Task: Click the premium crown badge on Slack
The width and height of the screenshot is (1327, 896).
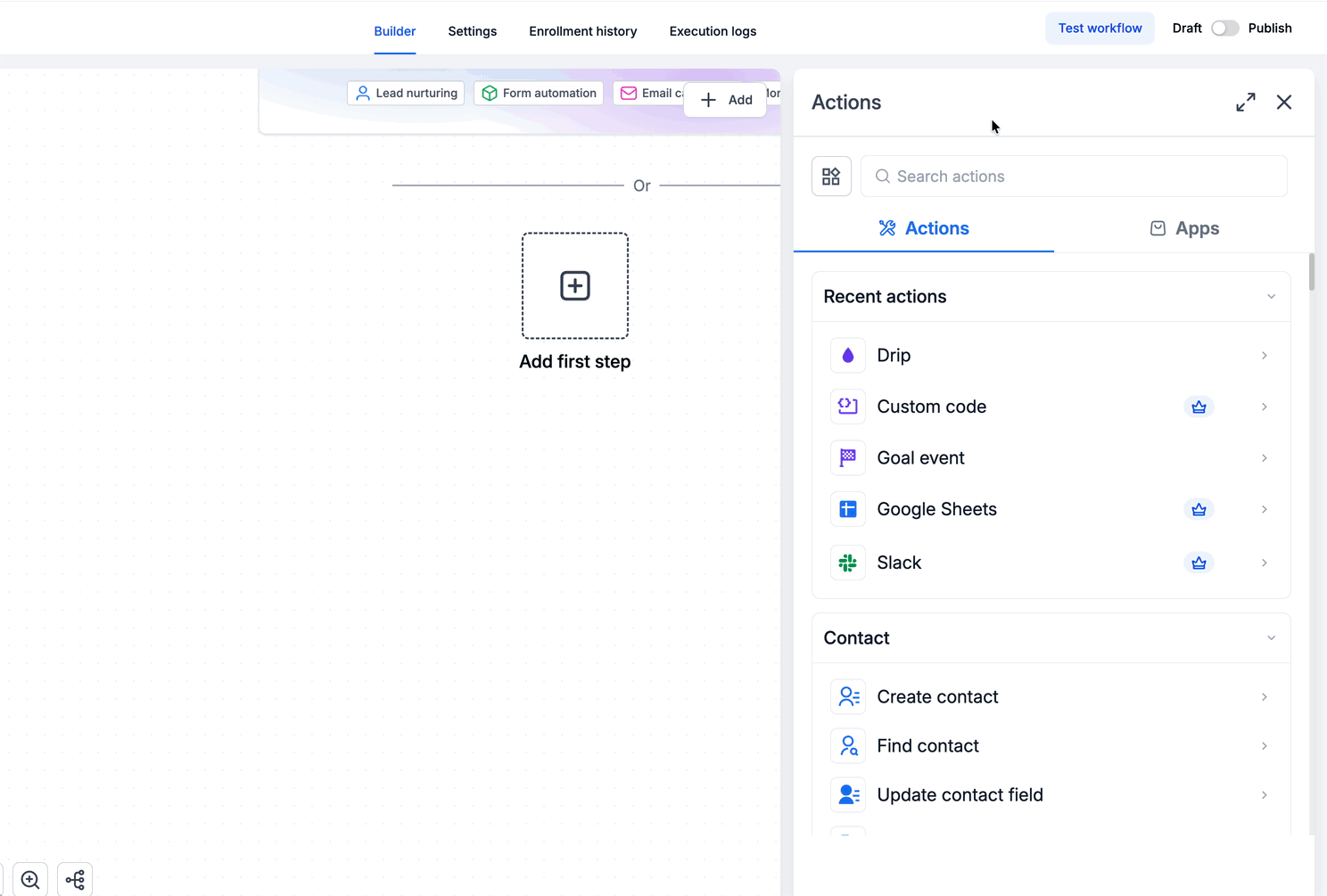Action: (1199, 563)
